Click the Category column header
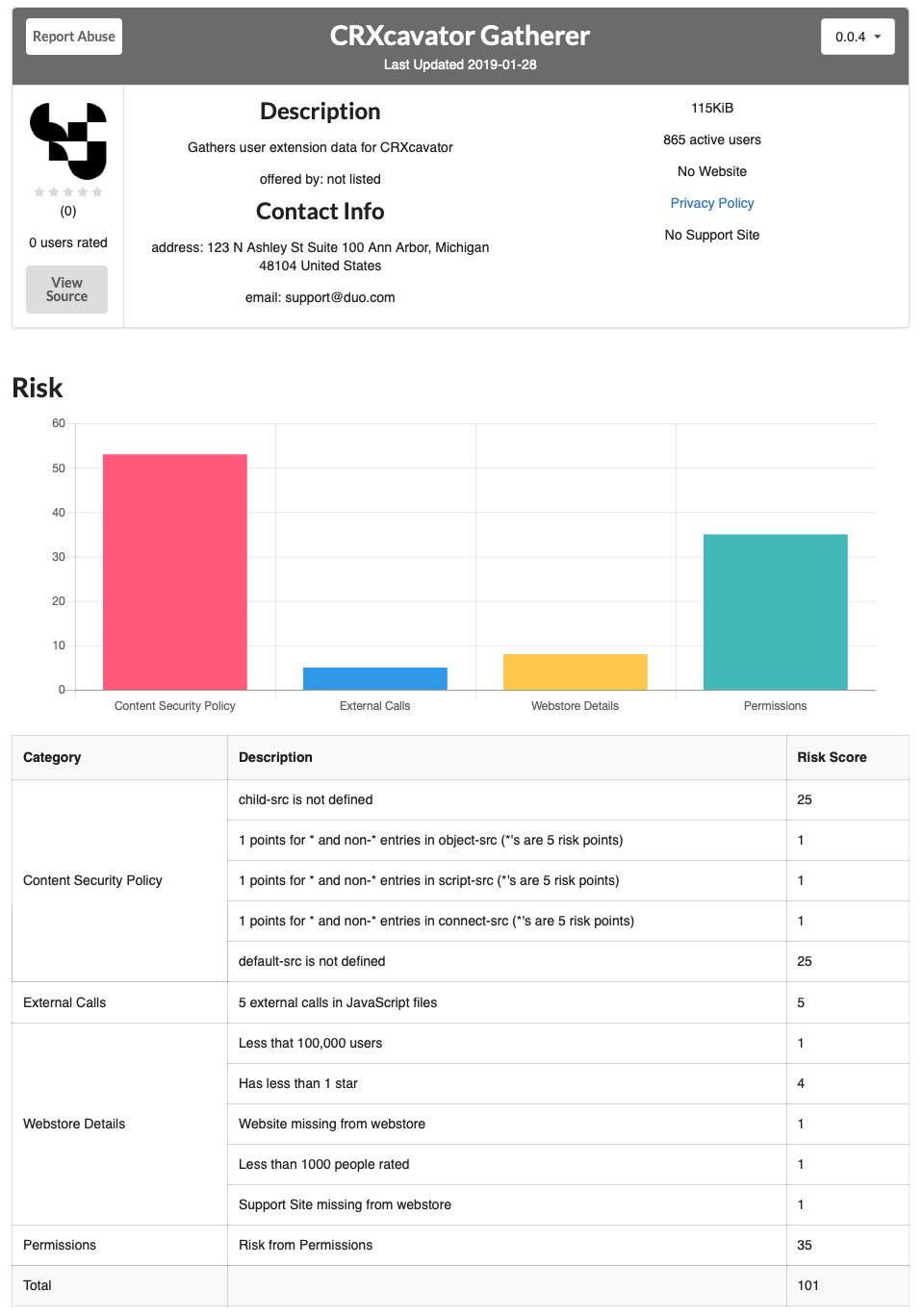The width and height of the screenshot is (923, 1316). click(52, 757)
